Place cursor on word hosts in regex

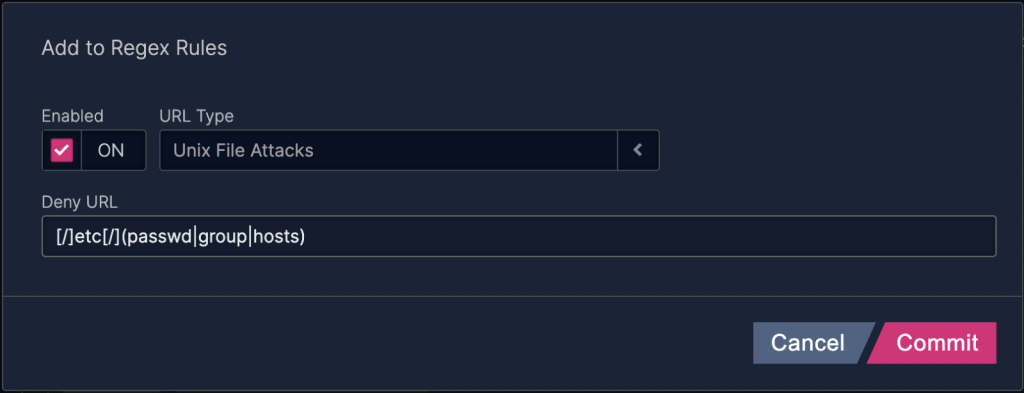click(276, 238)
